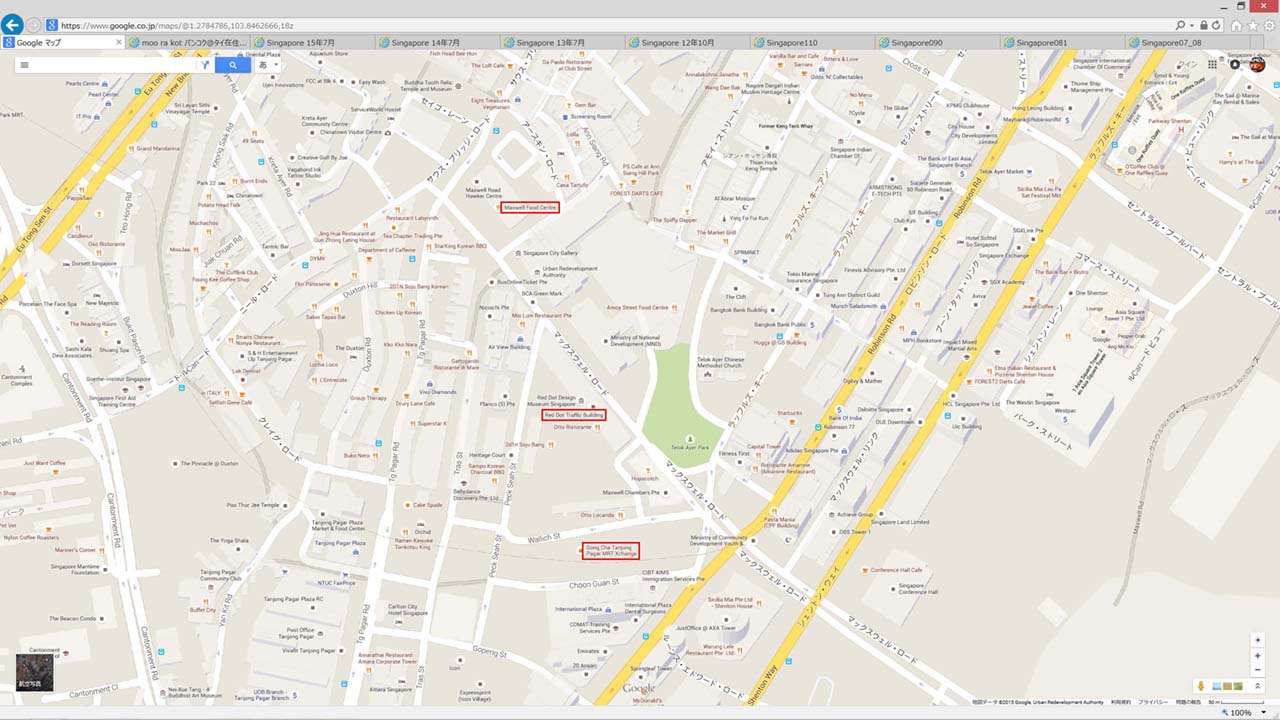Open the あ input method dropdown
The width and height of the screenshot is (1280, 720).
coord(268,65)
